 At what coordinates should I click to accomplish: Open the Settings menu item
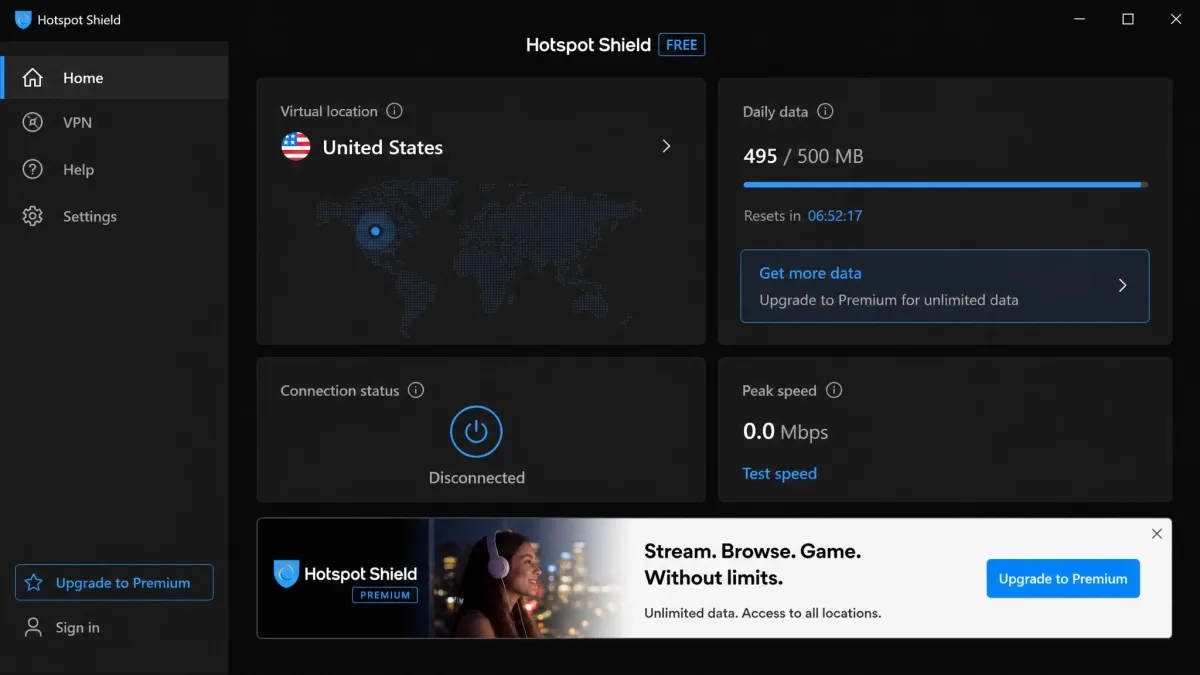coord(115,216)
